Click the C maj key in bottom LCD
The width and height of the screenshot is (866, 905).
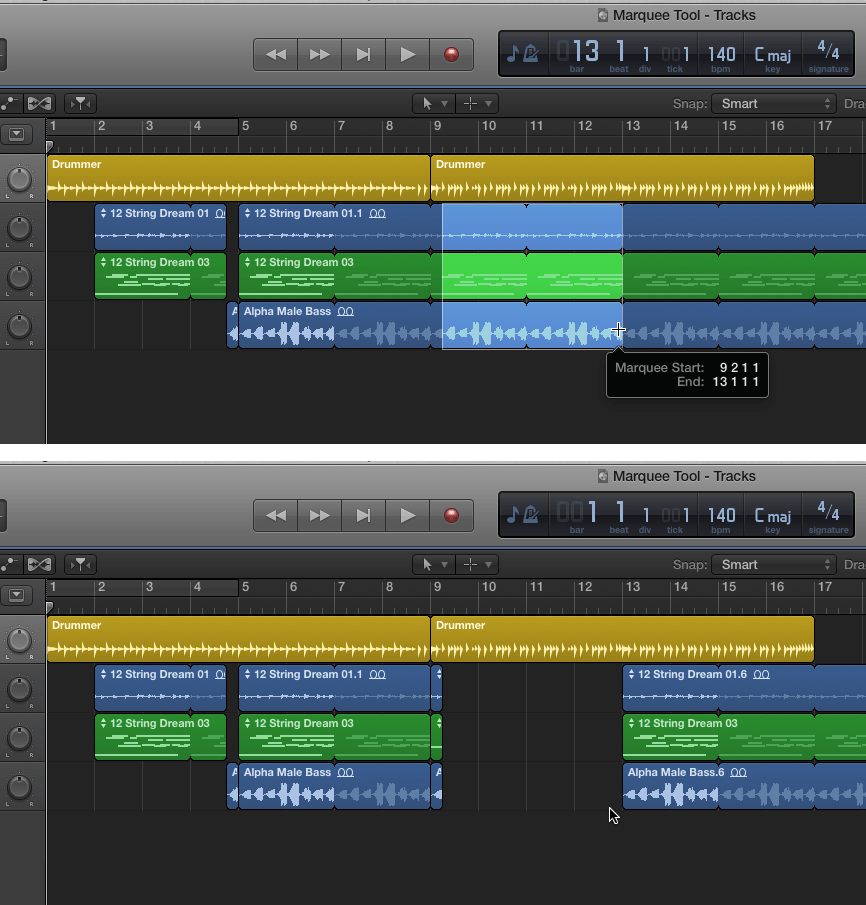[772, 516]
